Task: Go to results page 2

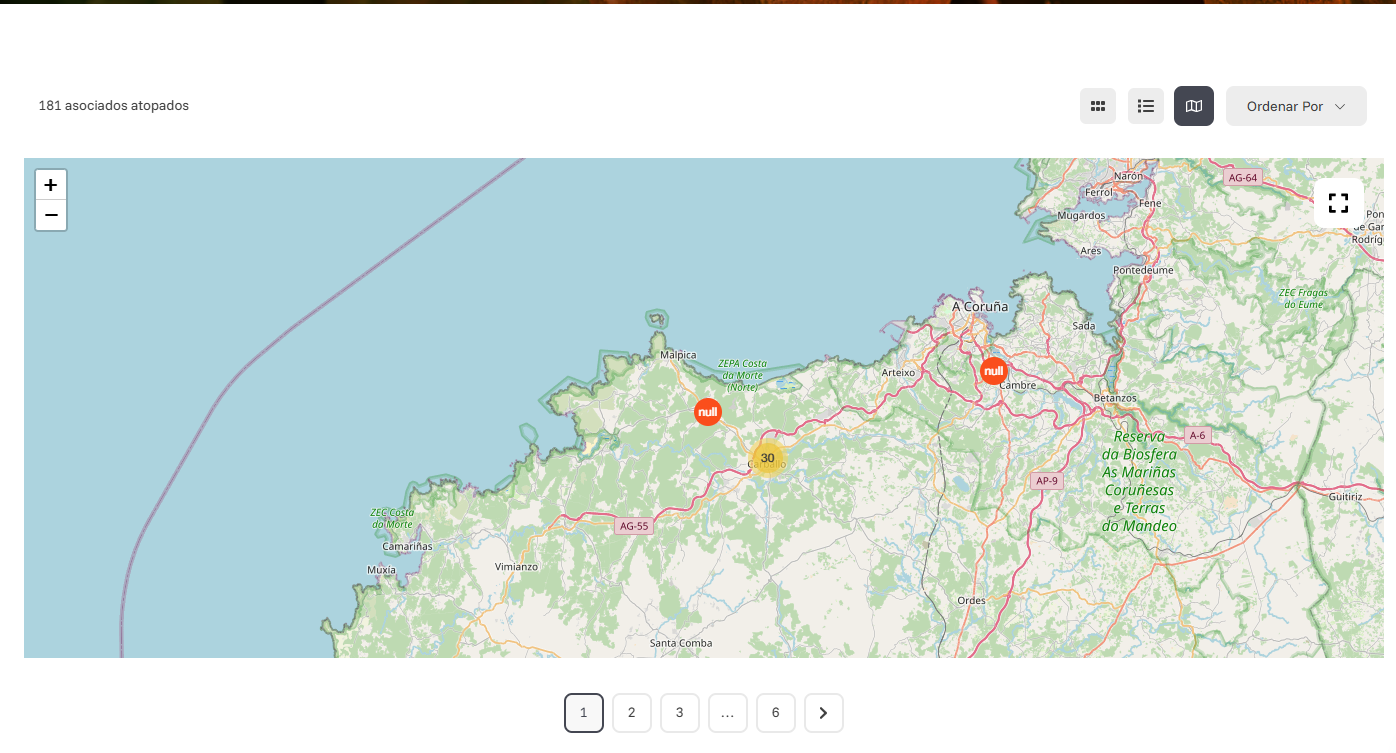Action: coord(632,713)
